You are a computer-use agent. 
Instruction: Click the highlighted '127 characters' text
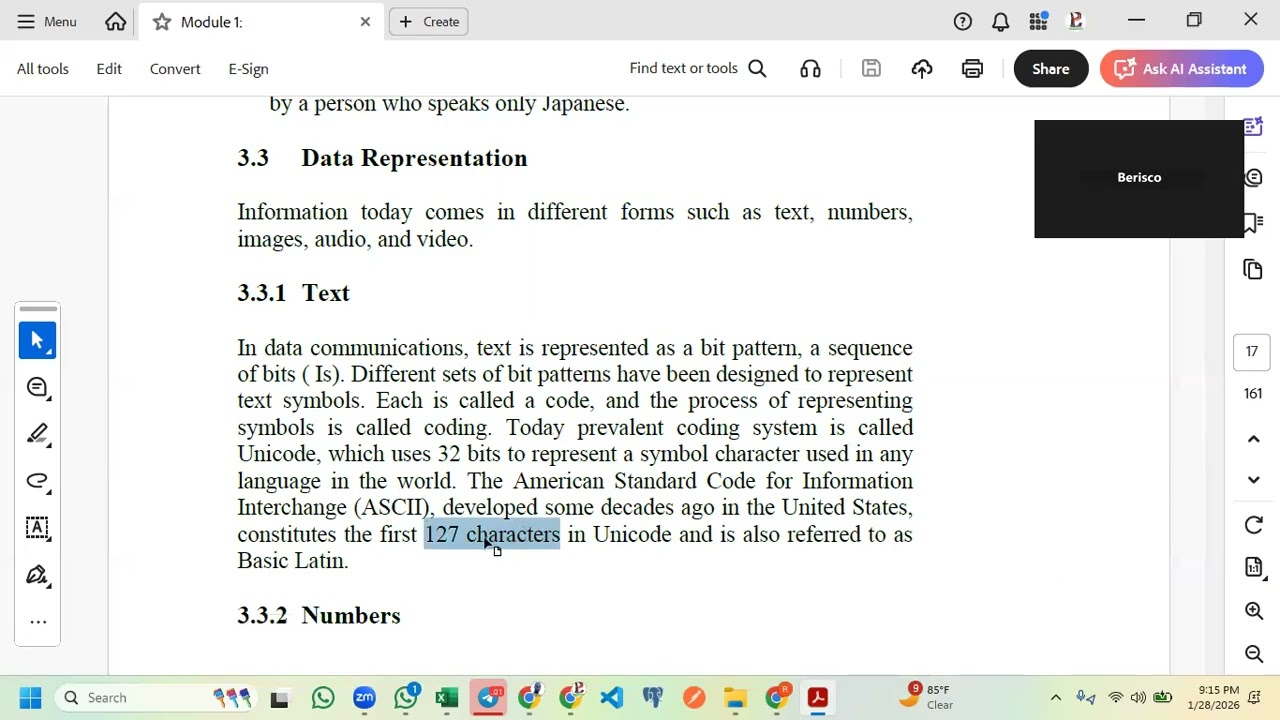pos(492,534)
